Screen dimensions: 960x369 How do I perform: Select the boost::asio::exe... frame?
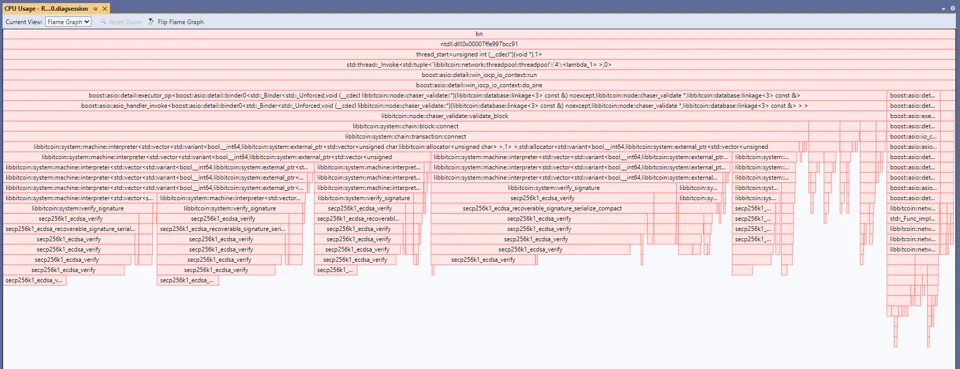point(913,116)
